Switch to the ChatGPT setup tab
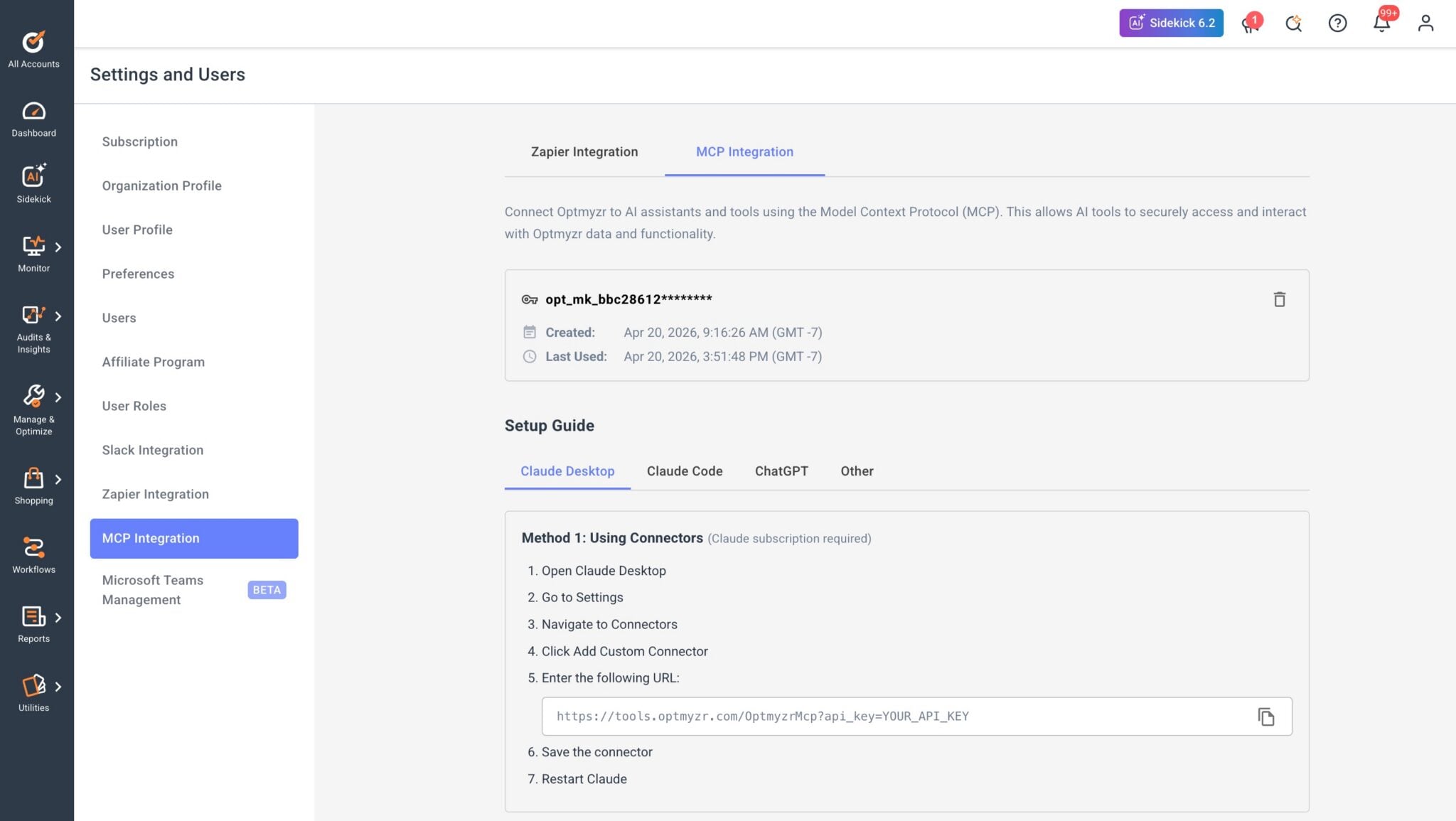Screen dimensions: 1456x821 [781, 471]
